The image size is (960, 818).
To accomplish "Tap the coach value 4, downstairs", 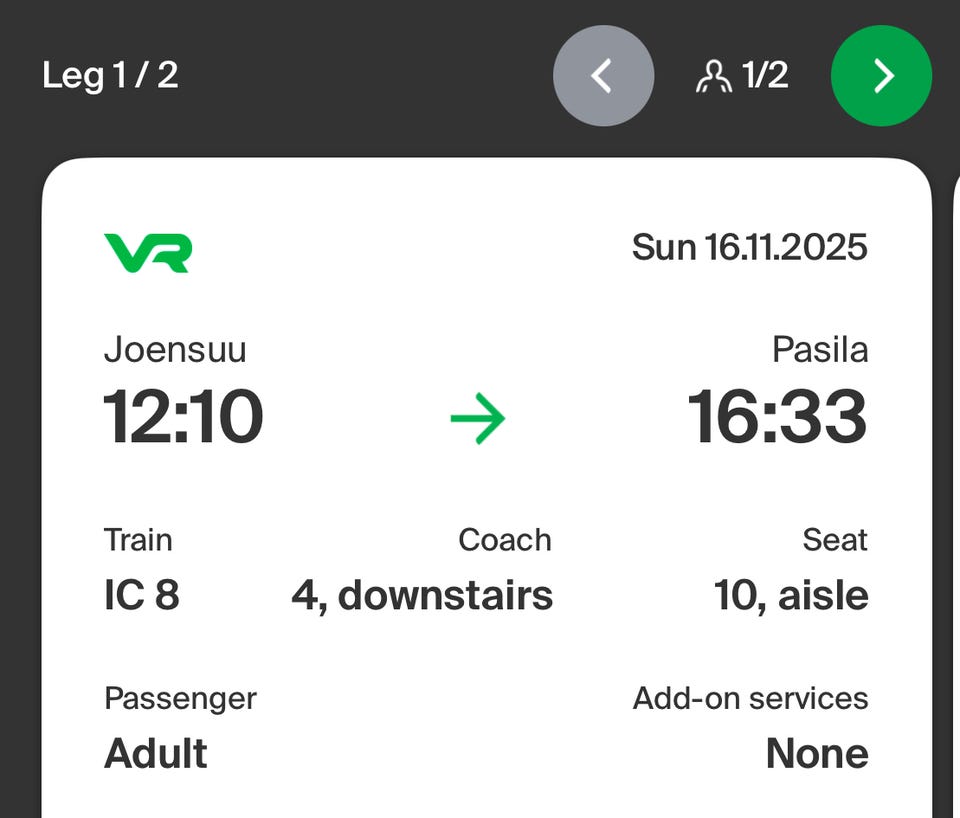I will [422, 595].
